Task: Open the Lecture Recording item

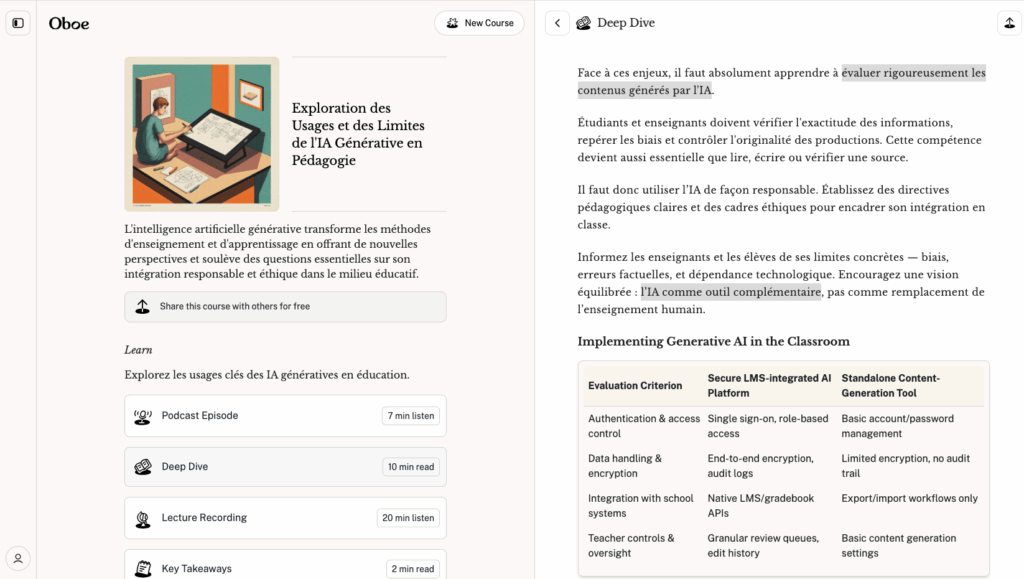Action: pyautogui.click(x=285, y=518)
